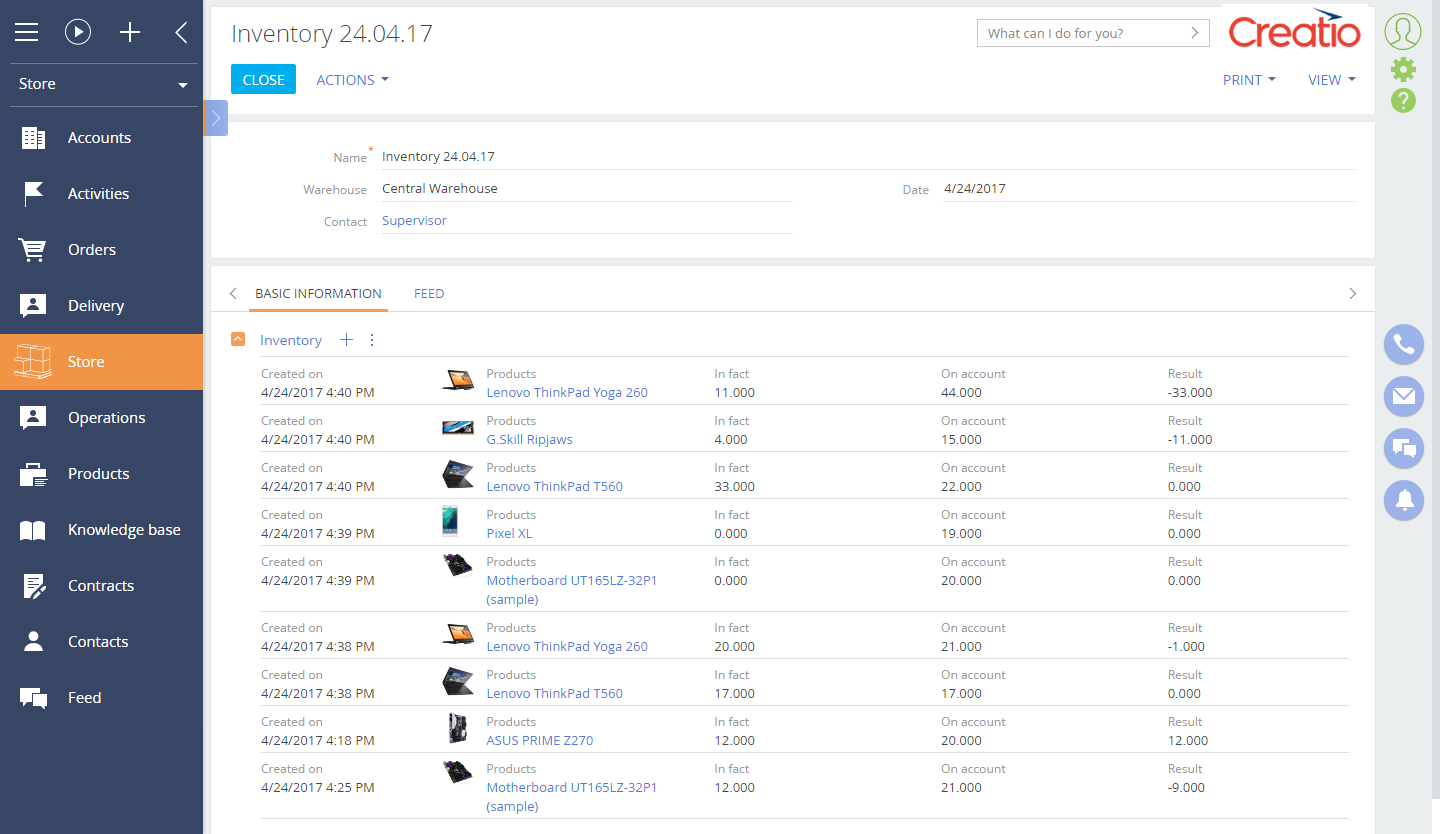Open the phone calls panel

[x=1403, y=344]
